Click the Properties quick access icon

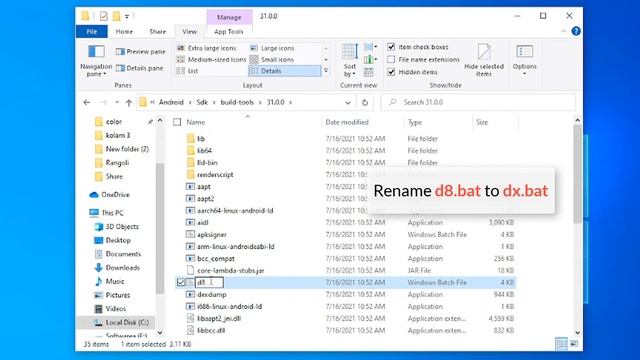[104, 16]
